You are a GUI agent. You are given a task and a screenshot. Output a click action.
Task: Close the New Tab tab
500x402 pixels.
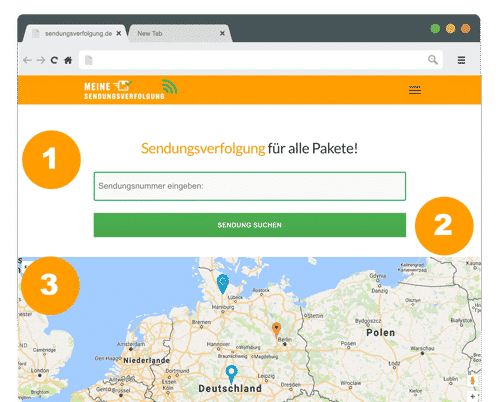tap(222, 34)
